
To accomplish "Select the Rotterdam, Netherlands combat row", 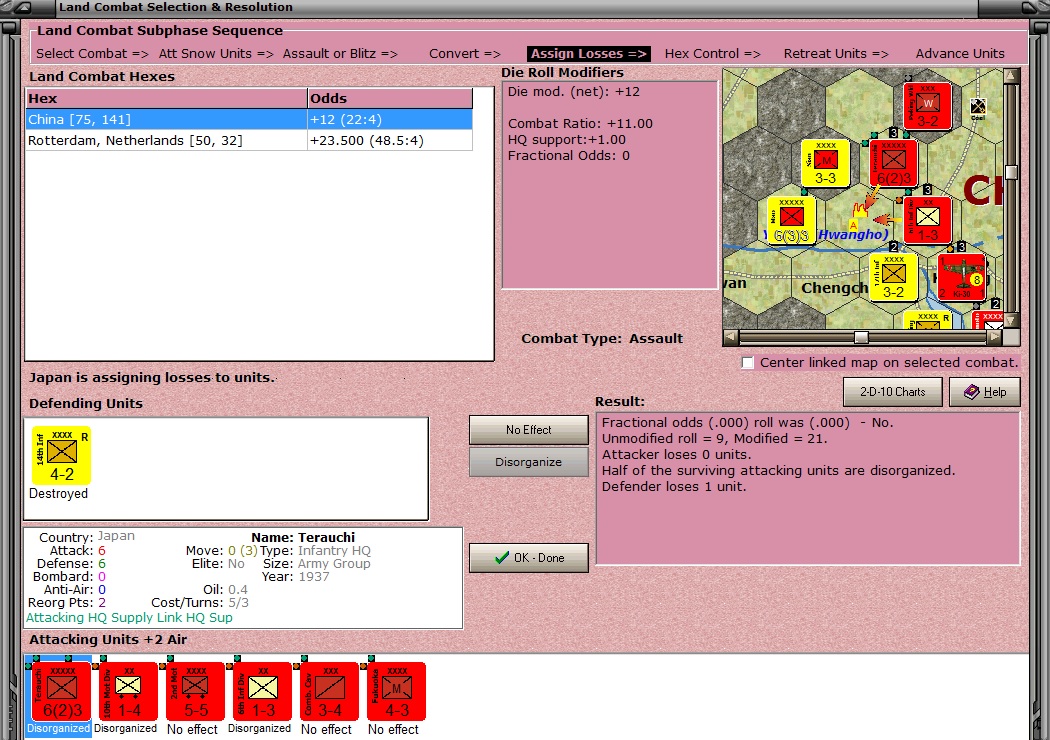I will pyautogui.click(x=248, y=141).
